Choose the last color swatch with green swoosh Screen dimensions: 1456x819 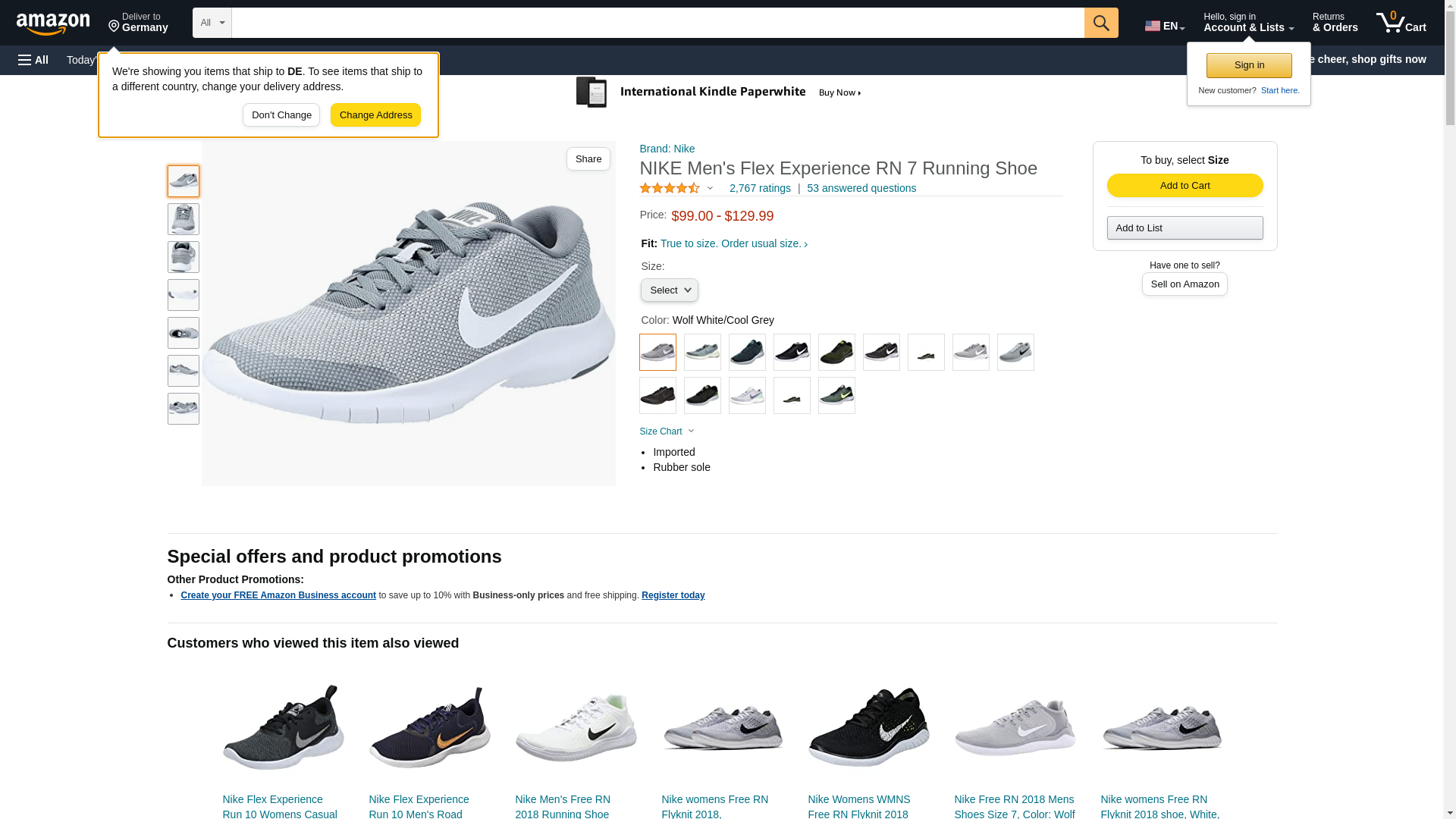point(836,396)
